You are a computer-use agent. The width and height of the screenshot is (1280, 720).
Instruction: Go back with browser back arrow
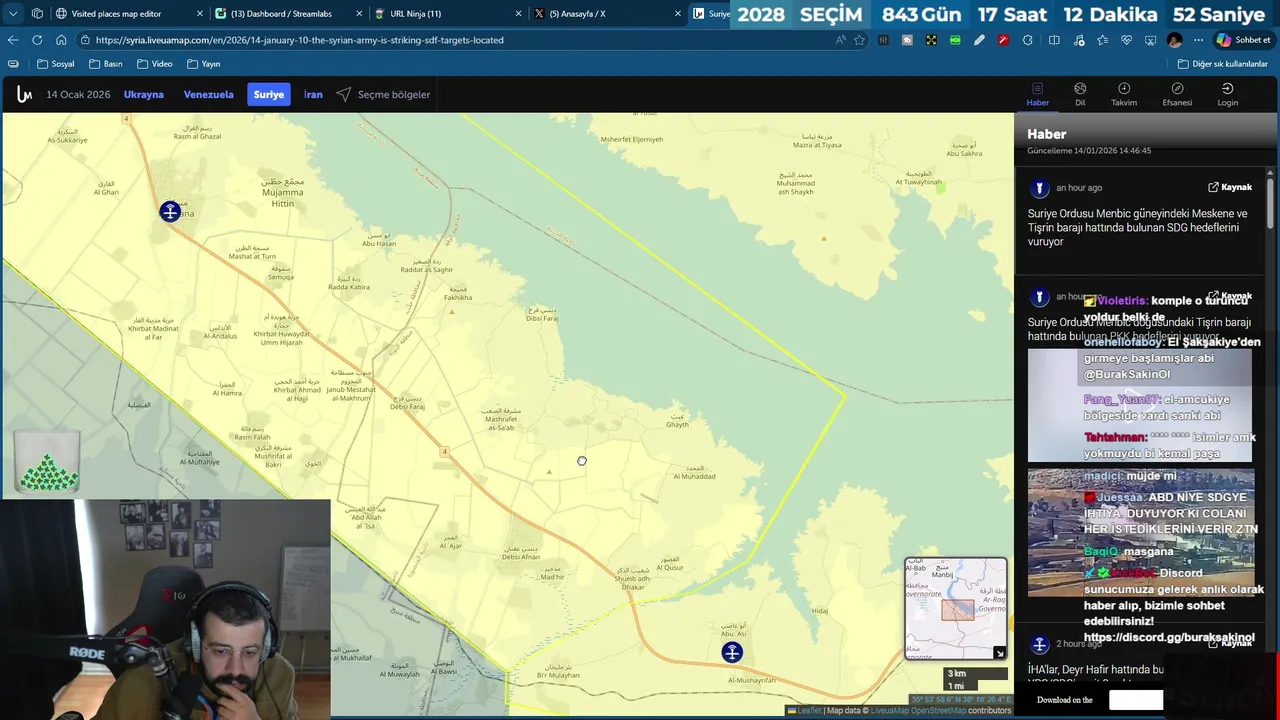click(13, 40)
